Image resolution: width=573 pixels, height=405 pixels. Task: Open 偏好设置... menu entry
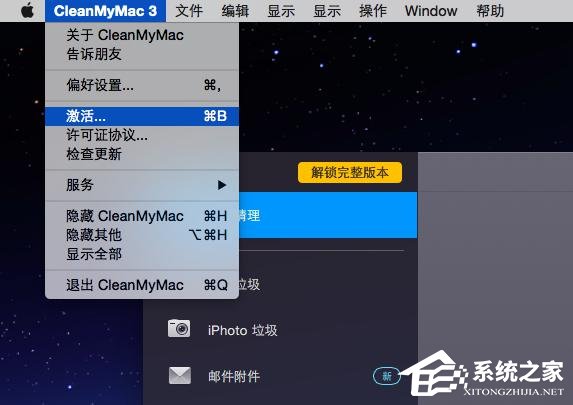pos(142,85)
